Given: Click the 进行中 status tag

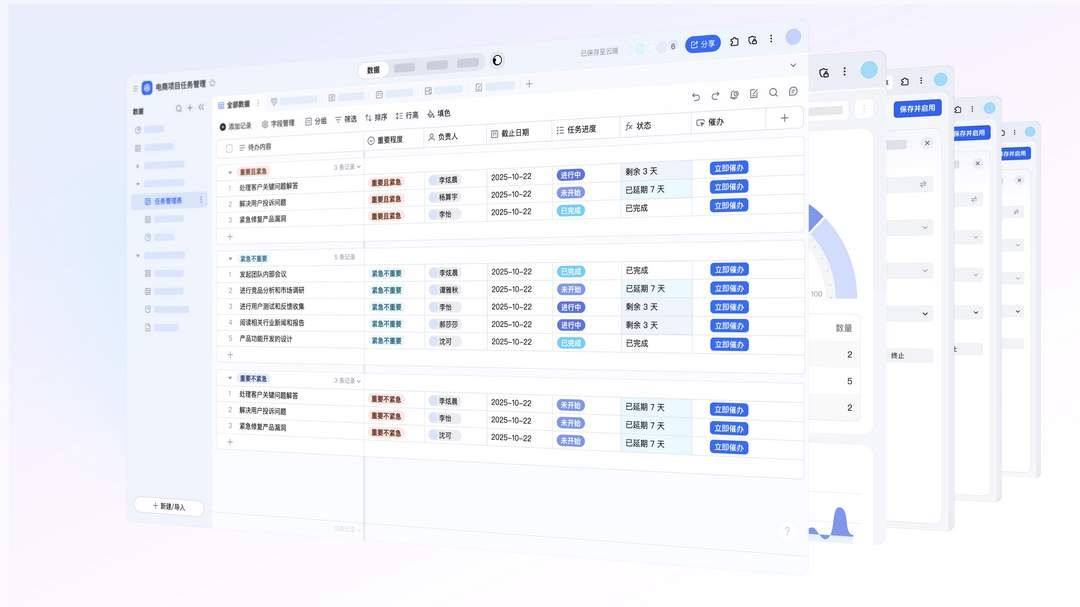Looking at the screenshot, I should pos(570,173).
